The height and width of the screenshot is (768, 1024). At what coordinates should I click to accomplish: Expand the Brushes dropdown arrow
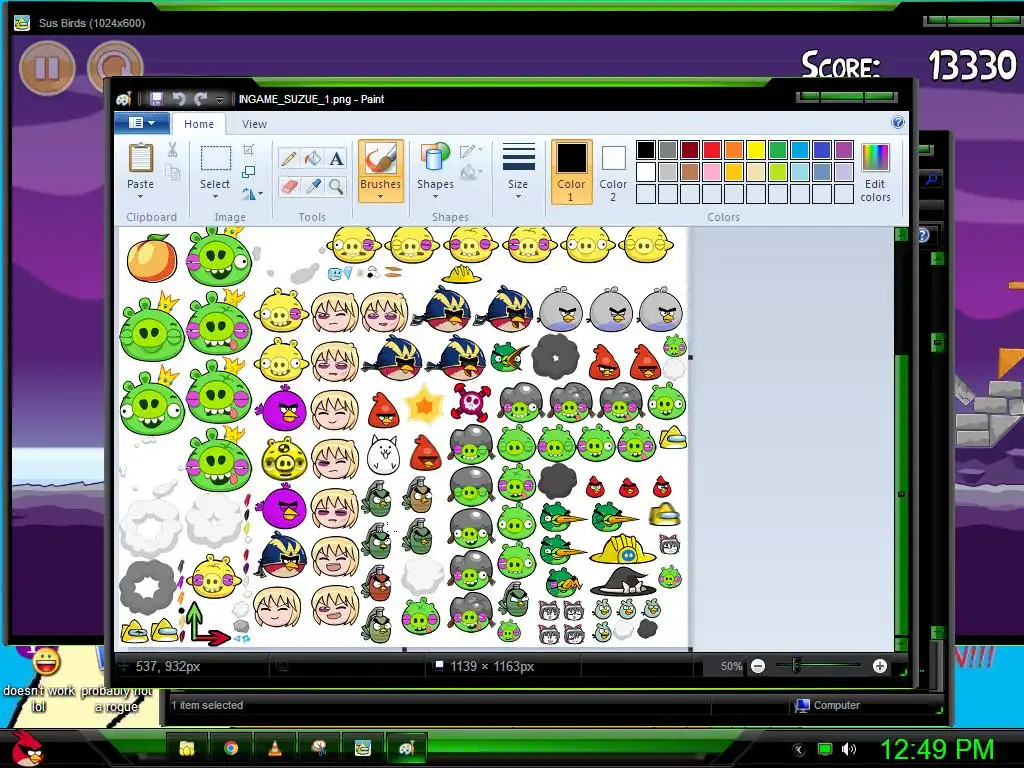[x=380, y=197]
